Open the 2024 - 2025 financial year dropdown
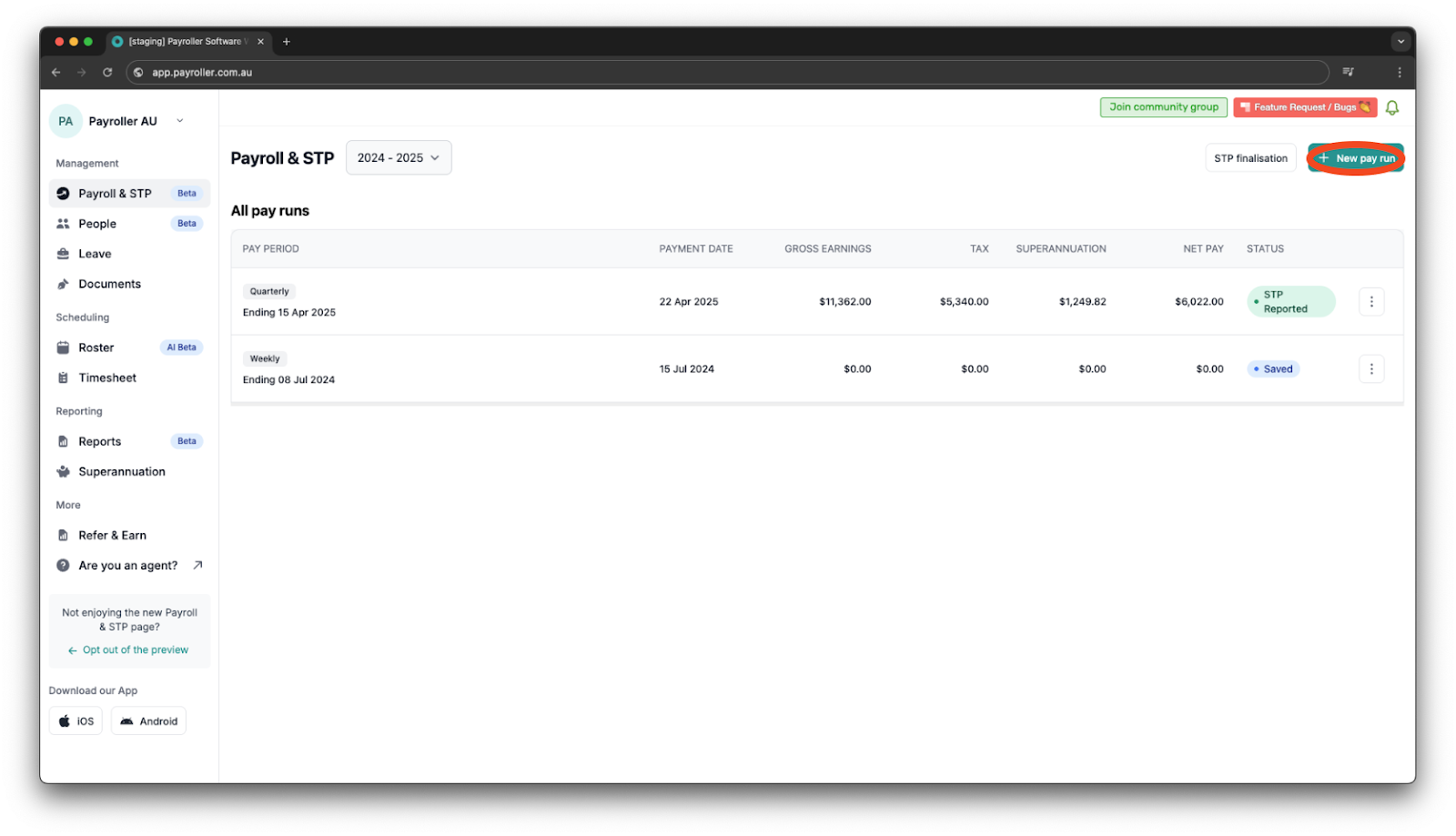Viewport: 1456px width, 836px height. click(x=399, y=158)
